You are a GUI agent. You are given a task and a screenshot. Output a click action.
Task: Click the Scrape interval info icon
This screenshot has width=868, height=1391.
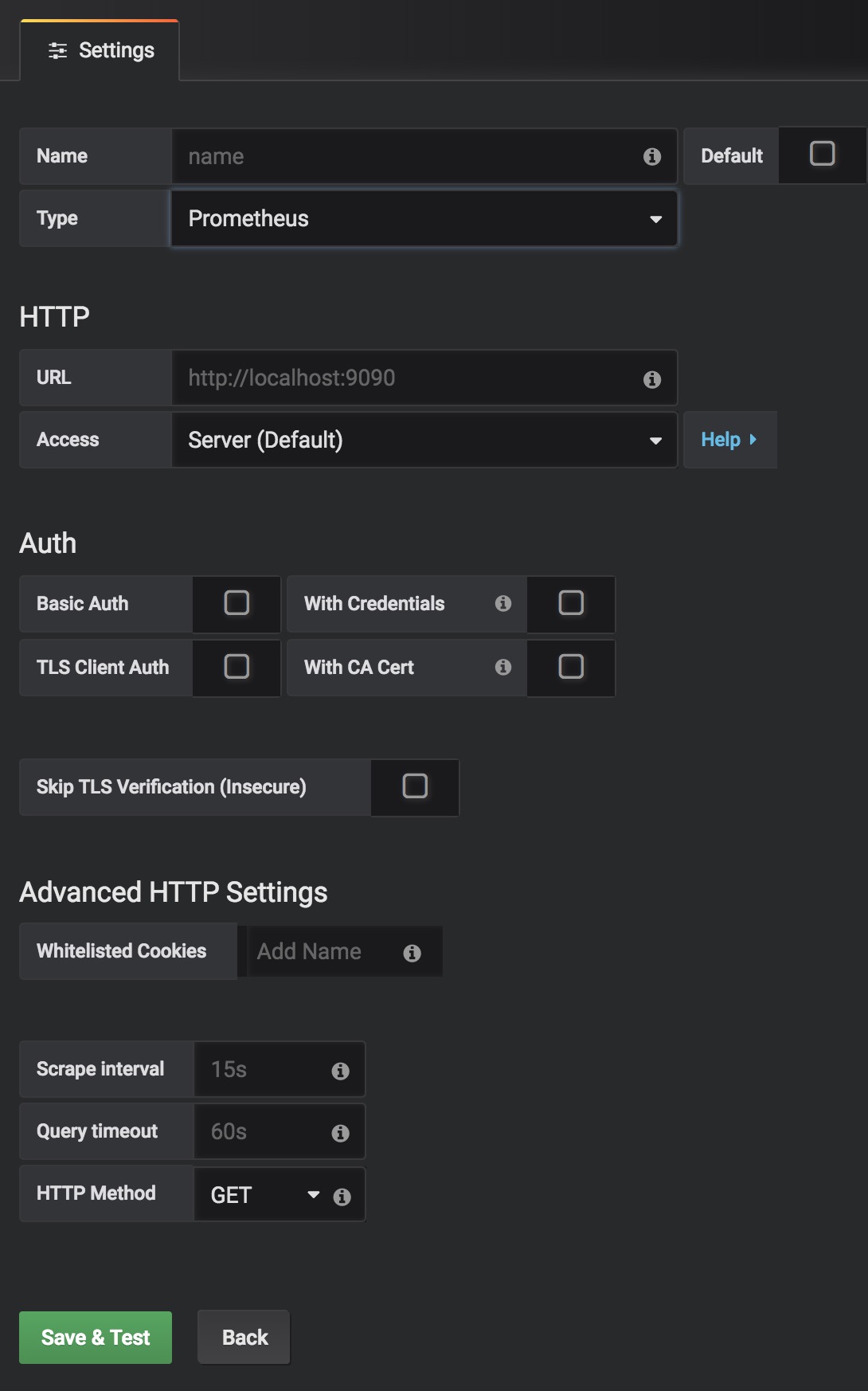pyautogui.click(x=340, y=1071)
